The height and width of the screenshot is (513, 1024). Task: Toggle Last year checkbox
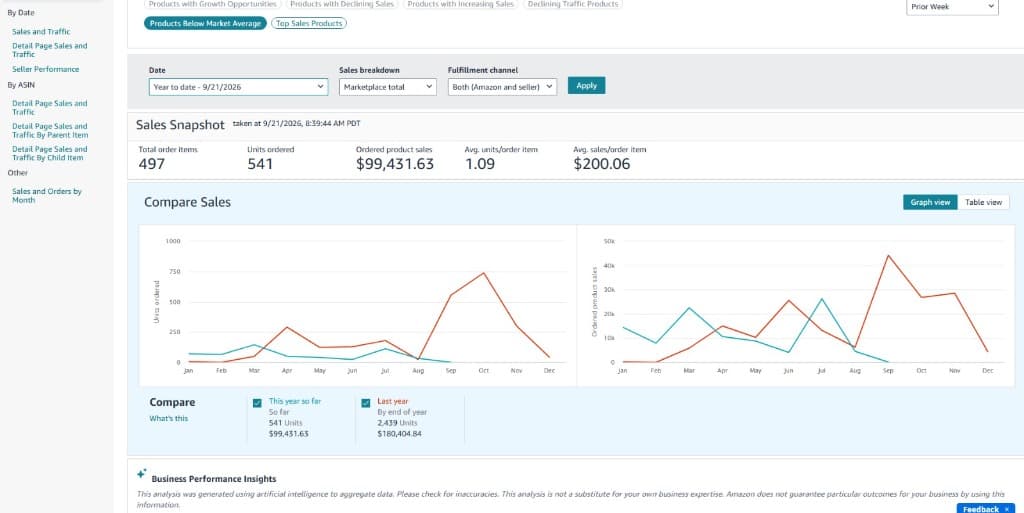366,403
